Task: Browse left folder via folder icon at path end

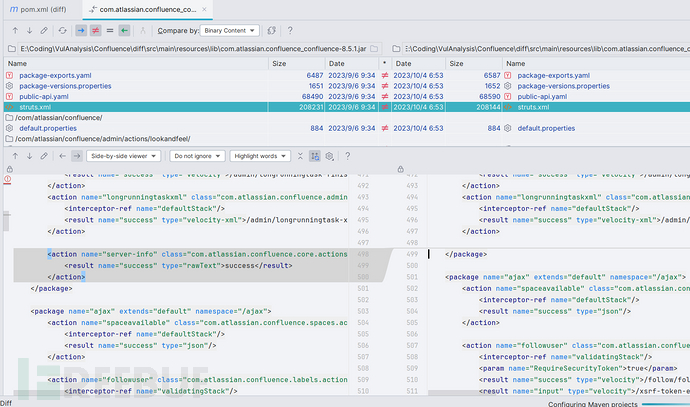Action: 374,49
